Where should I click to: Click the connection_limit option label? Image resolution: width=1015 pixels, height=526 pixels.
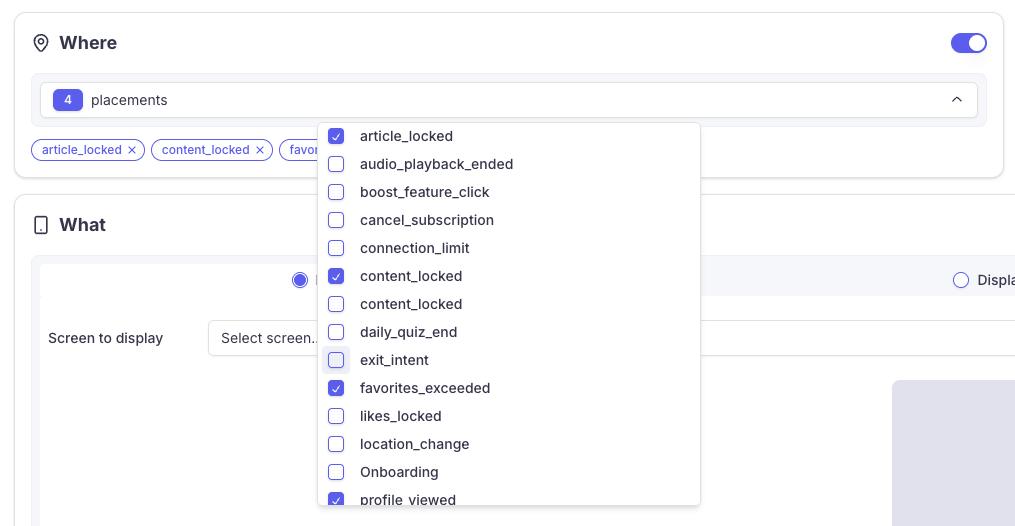(x=414, y=248)
